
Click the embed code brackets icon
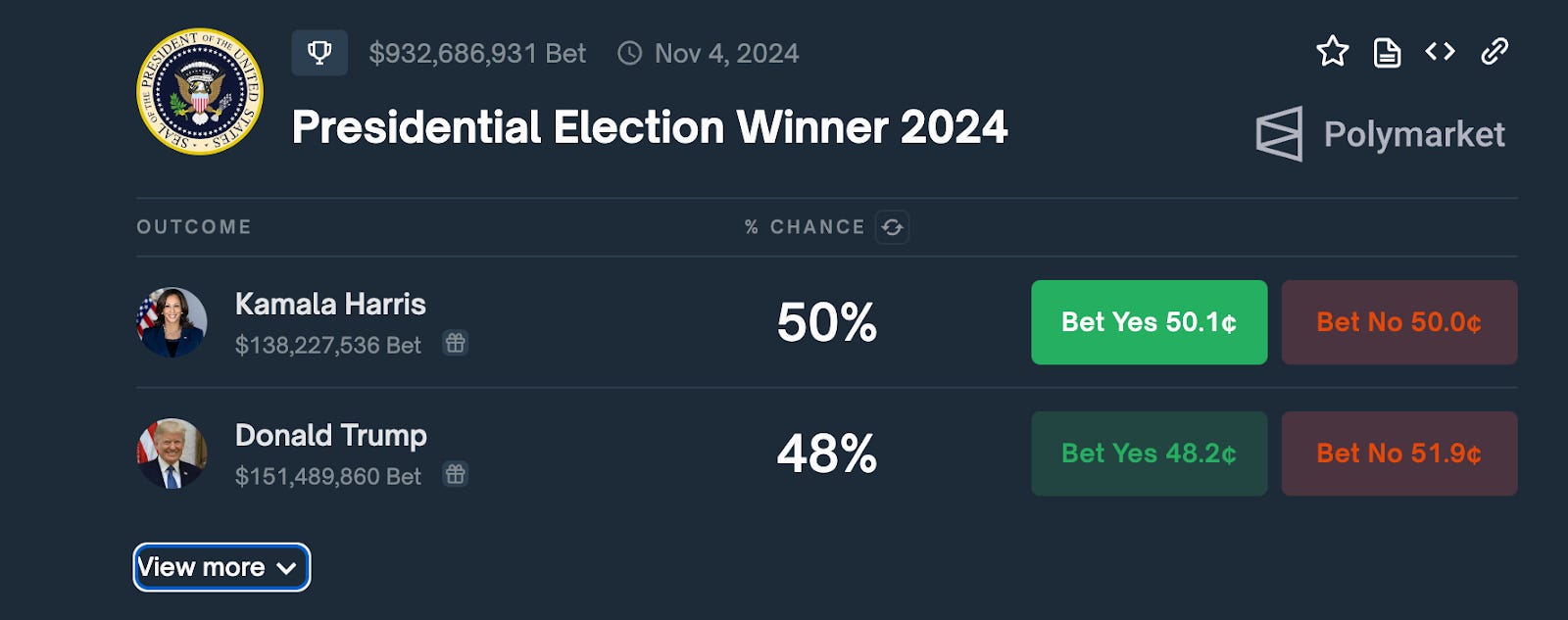pos(1440,52)
